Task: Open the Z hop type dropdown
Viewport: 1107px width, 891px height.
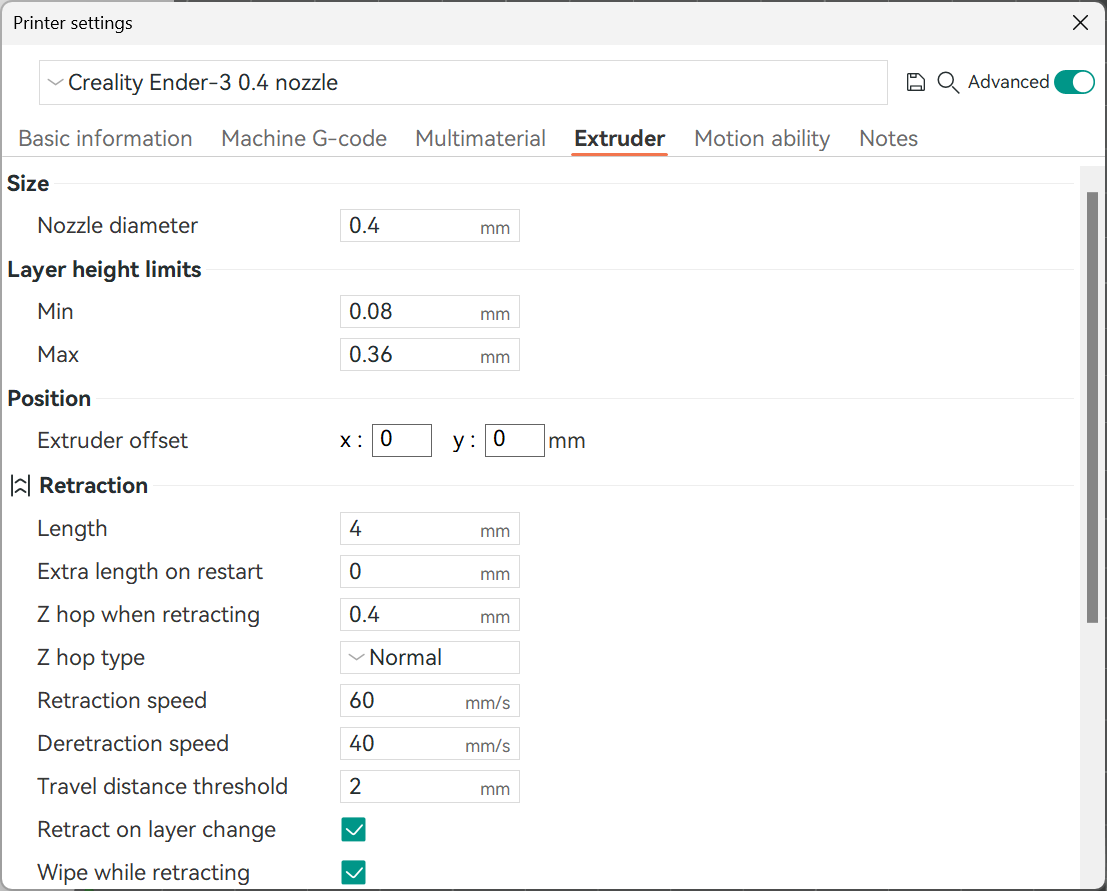Action: 430,657
